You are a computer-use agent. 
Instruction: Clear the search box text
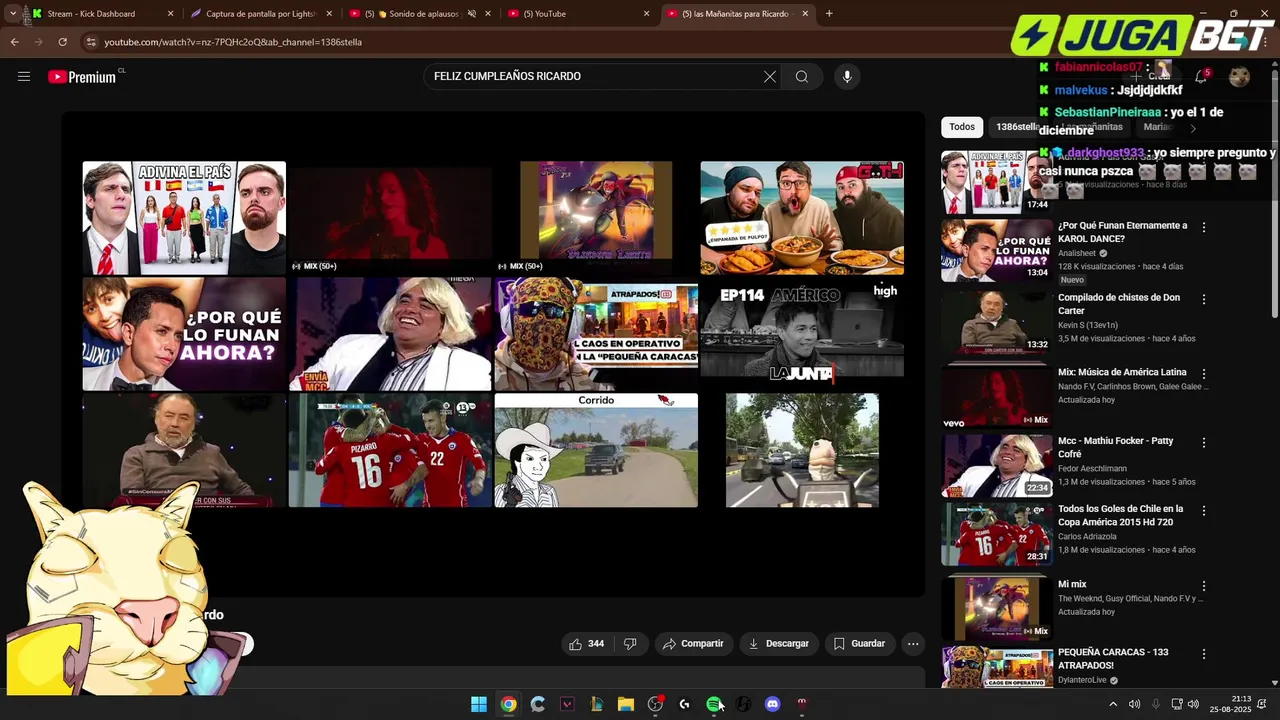click(x=770, y=77)
